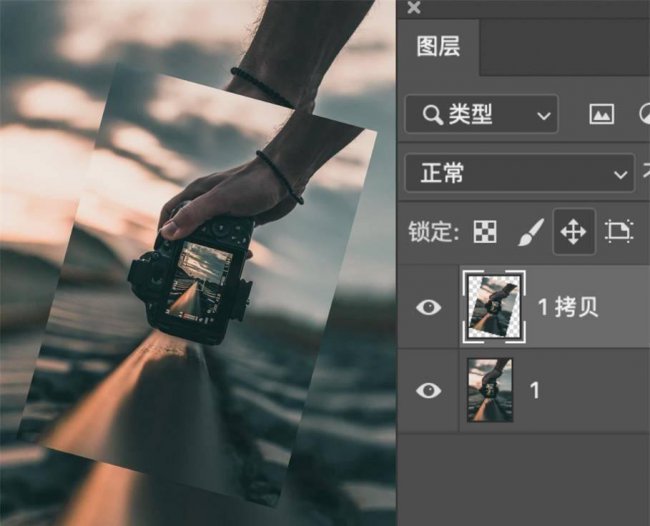The width and height of the screenshot is (650, 526).
Task: Close the Layers panel with the X
Action: (x=414, y=7)
